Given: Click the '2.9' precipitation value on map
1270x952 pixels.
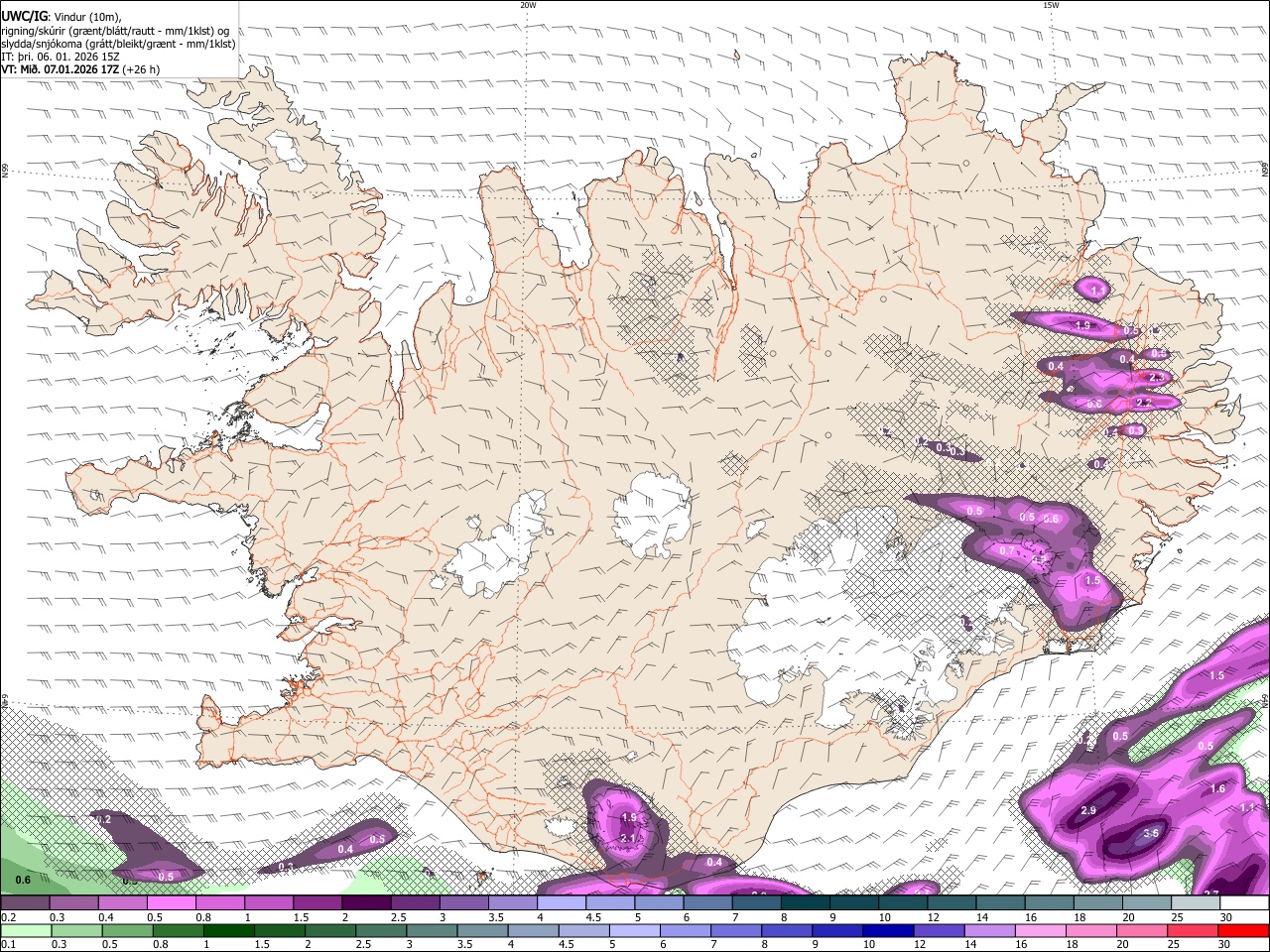Looking at the screenshot, I should click(x=1087, y=811).
